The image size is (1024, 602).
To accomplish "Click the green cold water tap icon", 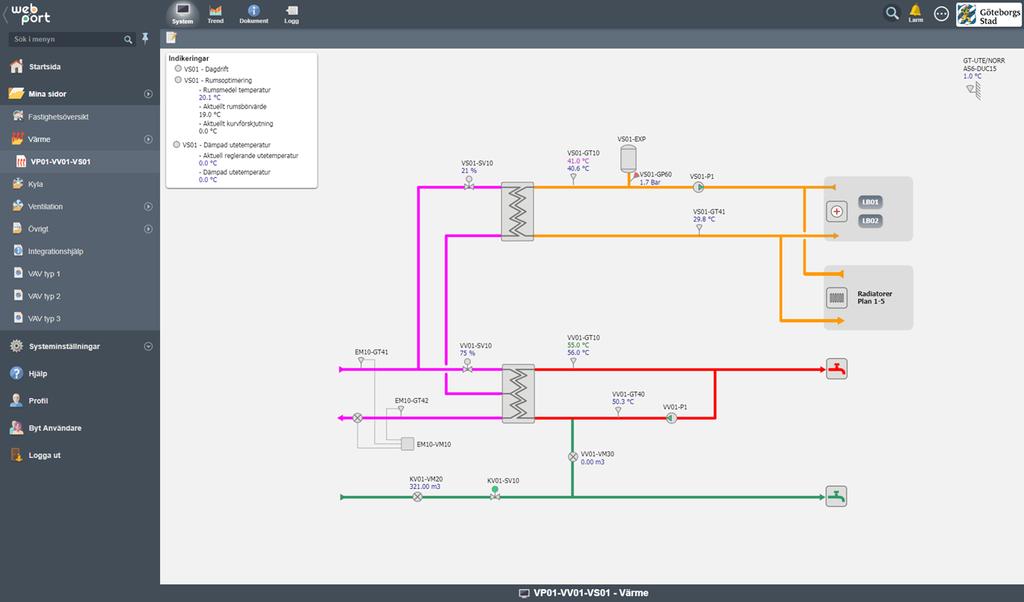I will (x=837, y=496).
